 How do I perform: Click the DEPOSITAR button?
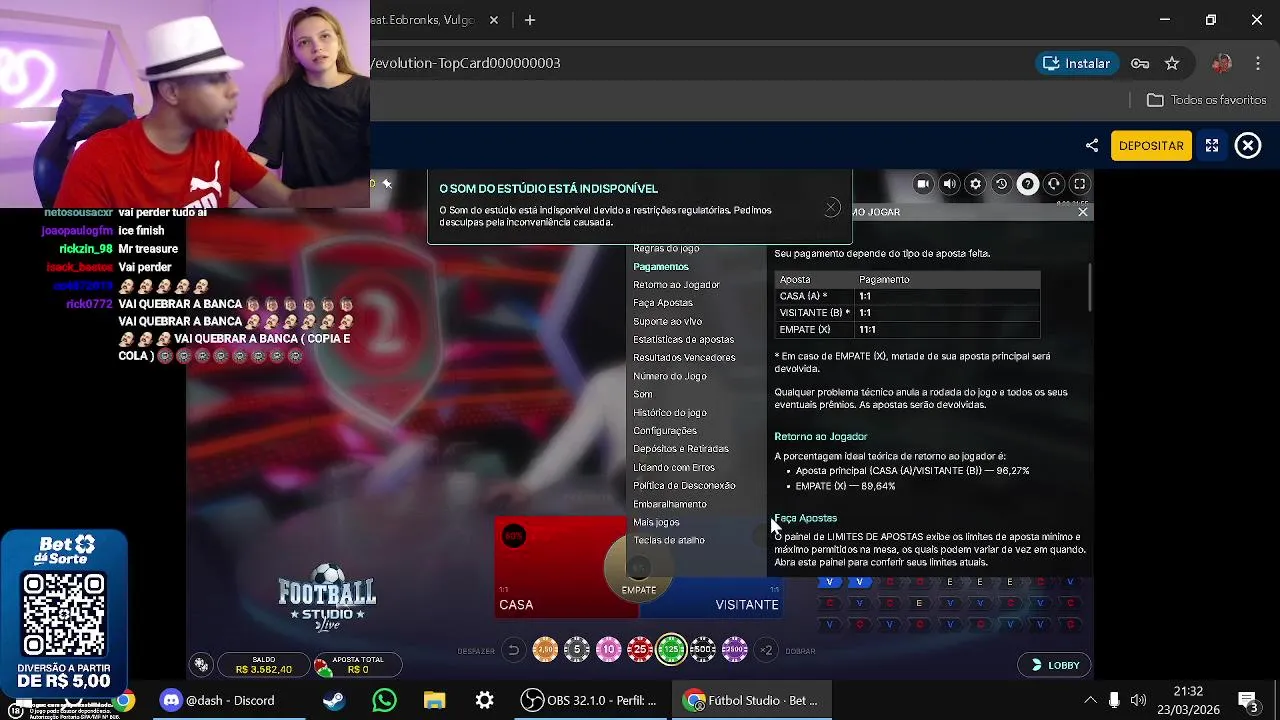pyautogui.click(x=1151, y=145)
